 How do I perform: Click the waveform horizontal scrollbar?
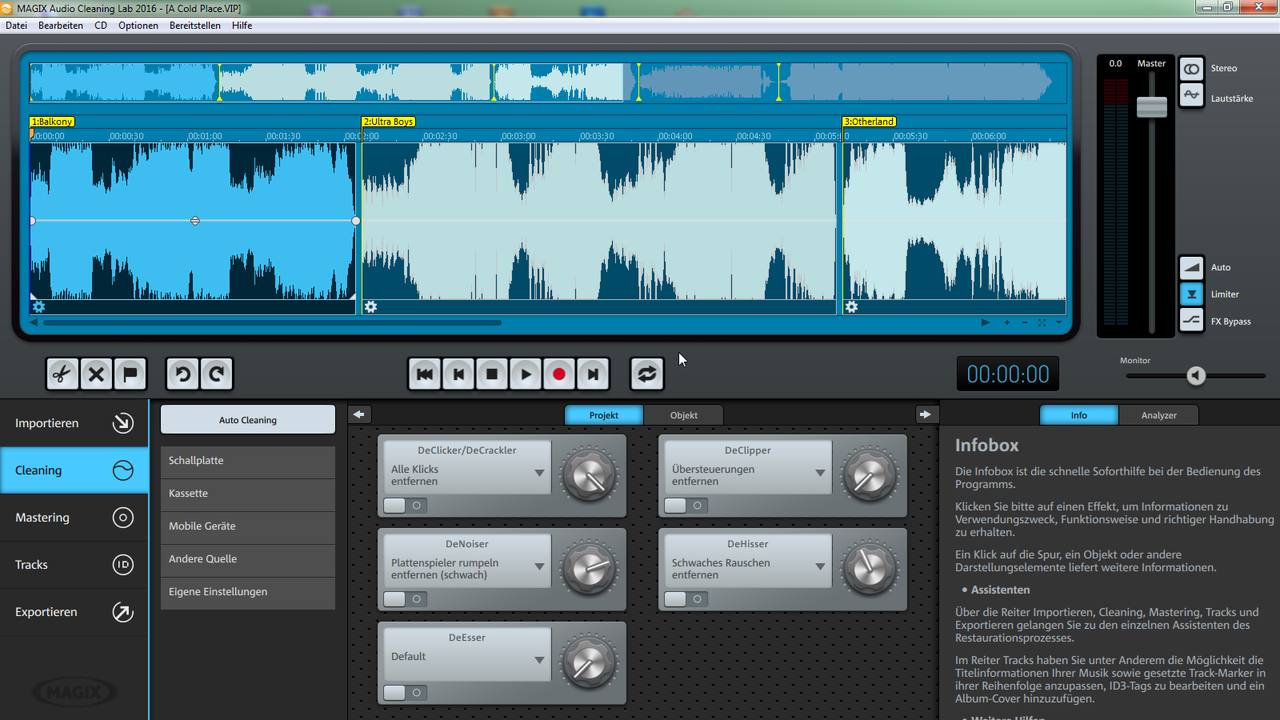pyautogui.click(x=271, y=323)
